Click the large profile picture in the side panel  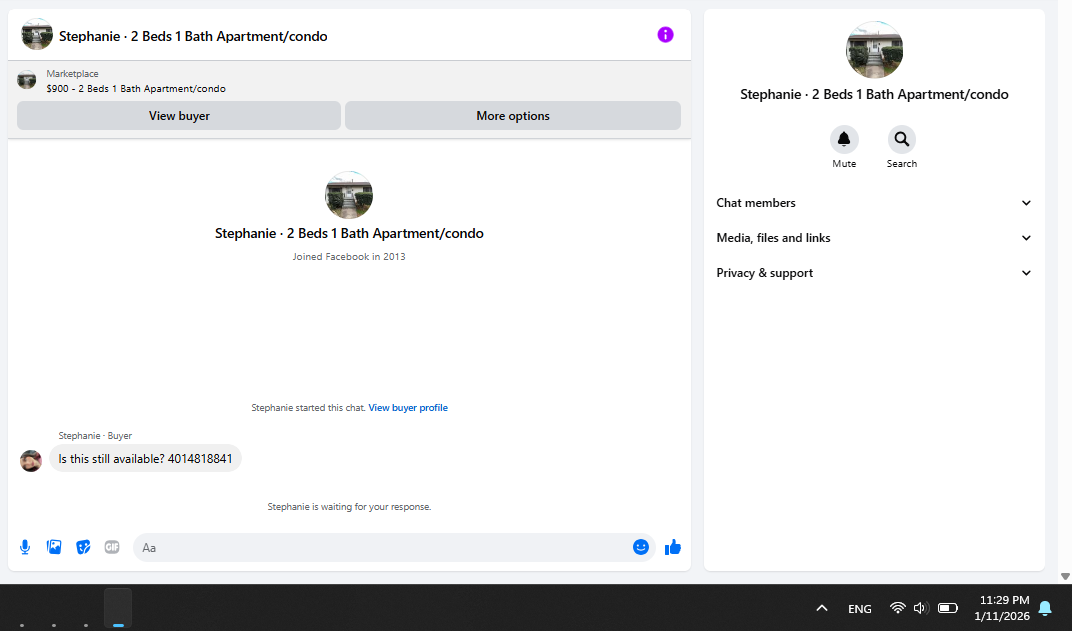[874, 50]
